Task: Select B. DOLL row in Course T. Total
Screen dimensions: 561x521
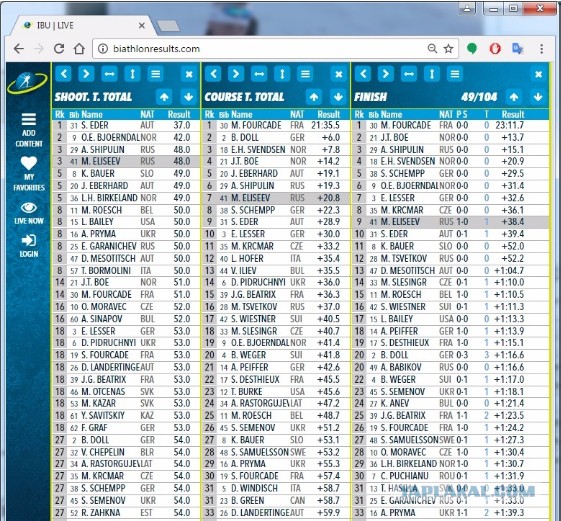Action: point(276,137)
